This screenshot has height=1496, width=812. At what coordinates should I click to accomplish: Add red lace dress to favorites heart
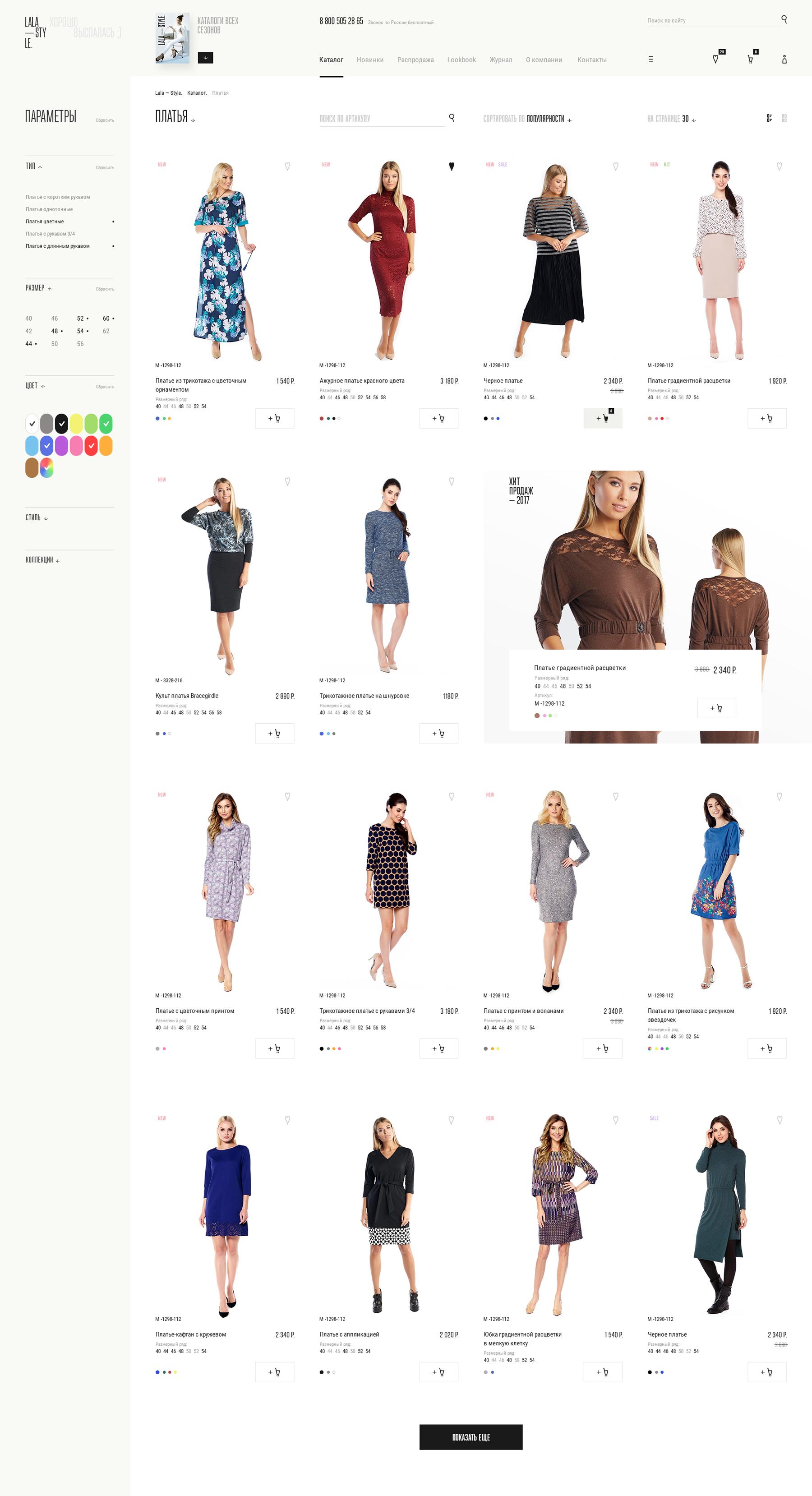click(451, 166)
